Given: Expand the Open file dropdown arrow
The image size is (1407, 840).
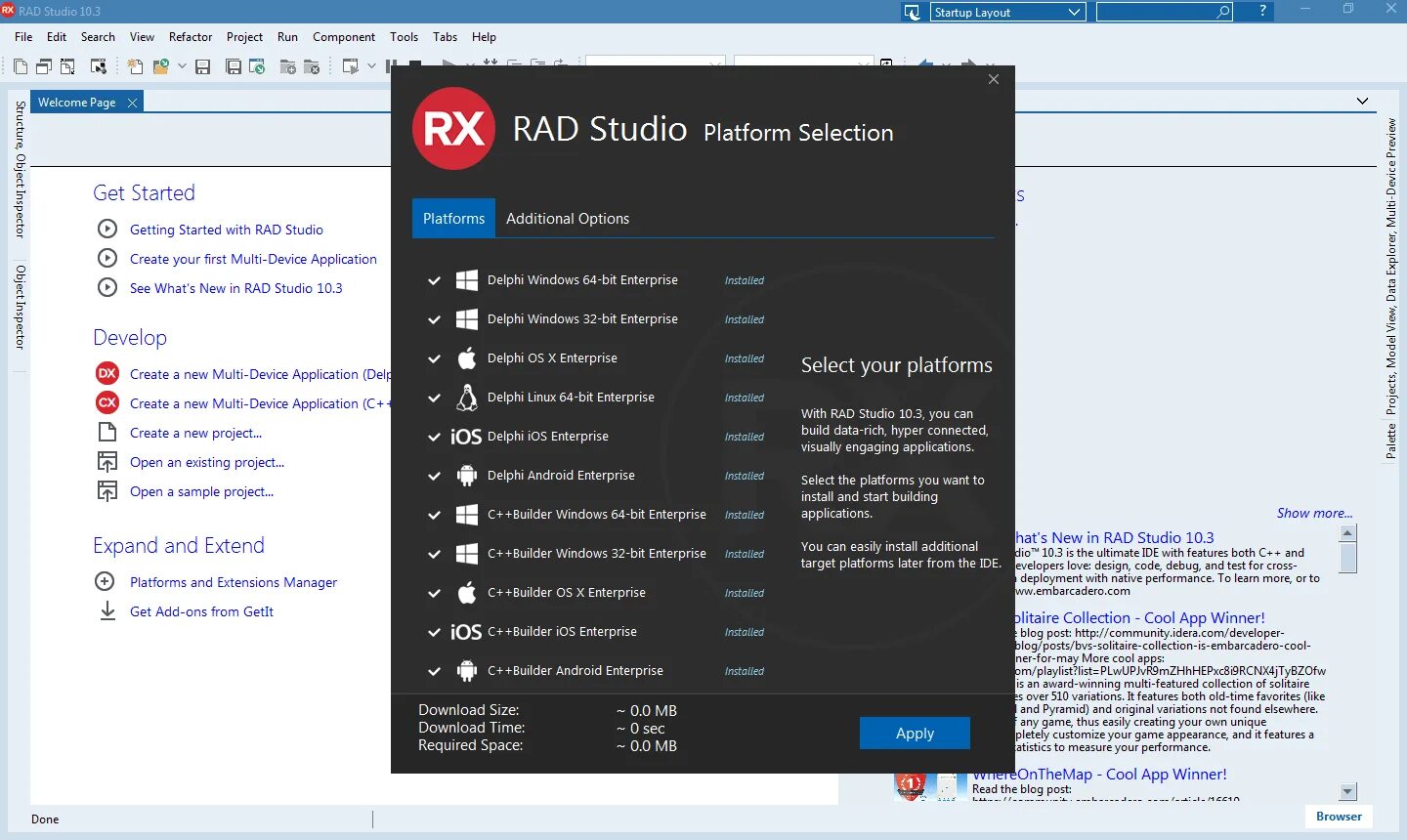Looking at the screenshot, I should coord(182,66).
